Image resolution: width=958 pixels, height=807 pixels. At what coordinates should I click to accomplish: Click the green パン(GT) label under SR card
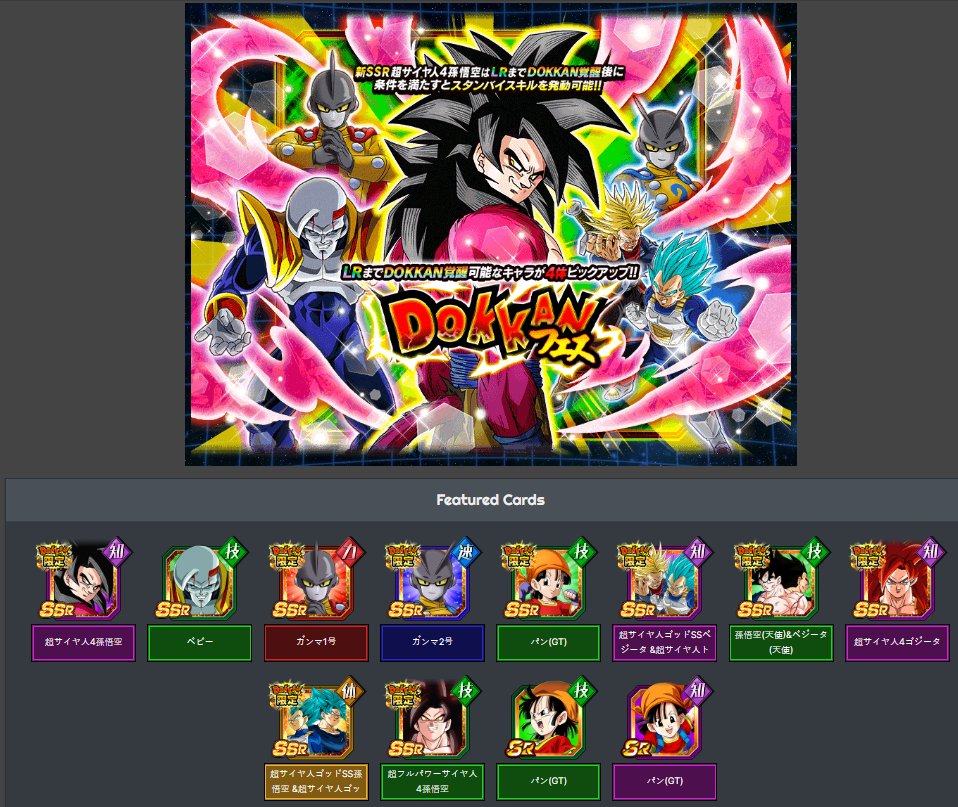click(x=548, y=781)
